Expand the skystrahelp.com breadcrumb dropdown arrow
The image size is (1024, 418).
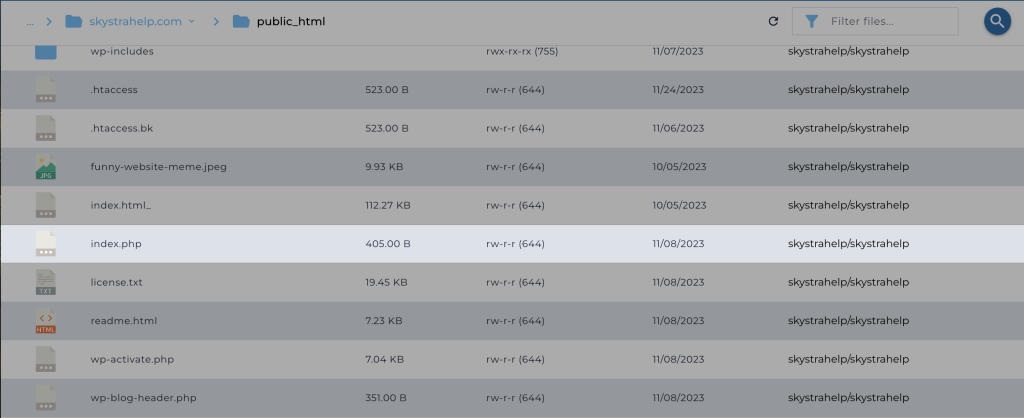[x=191, y=21]
